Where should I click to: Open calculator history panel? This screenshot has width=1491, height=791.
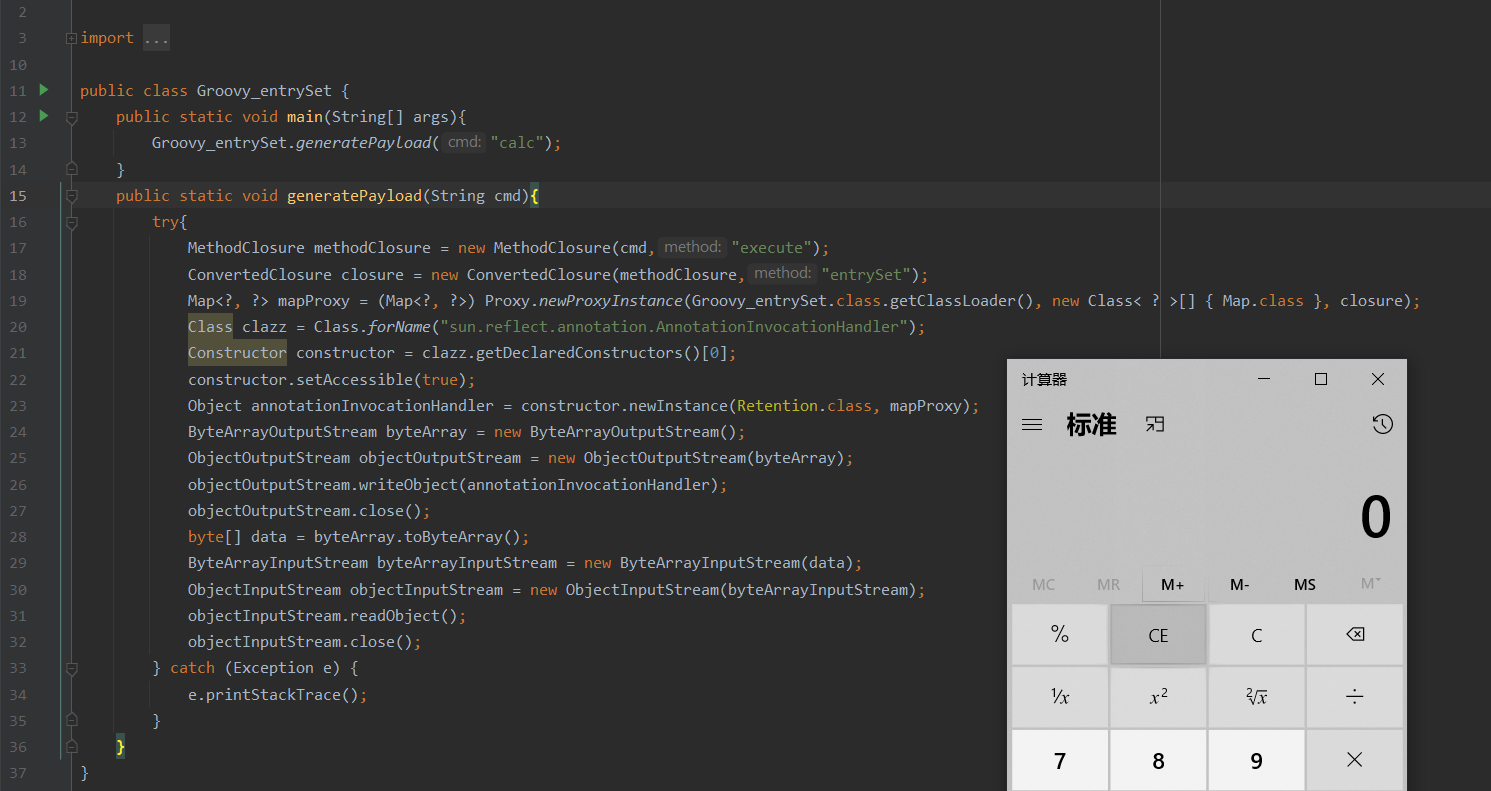tap(1382, 425)
